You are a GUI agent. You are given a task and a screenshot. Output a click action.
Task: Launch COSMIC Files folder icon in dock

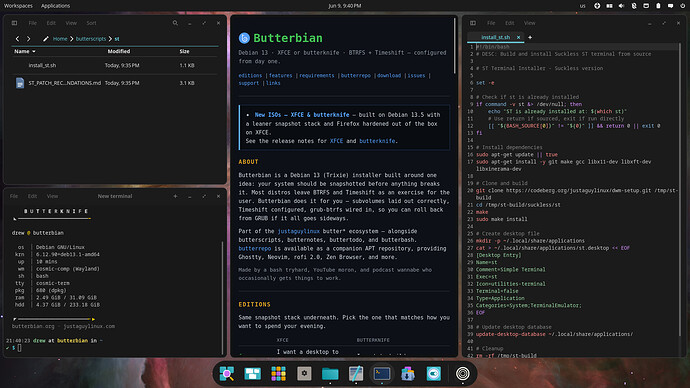tap(330, 373)
